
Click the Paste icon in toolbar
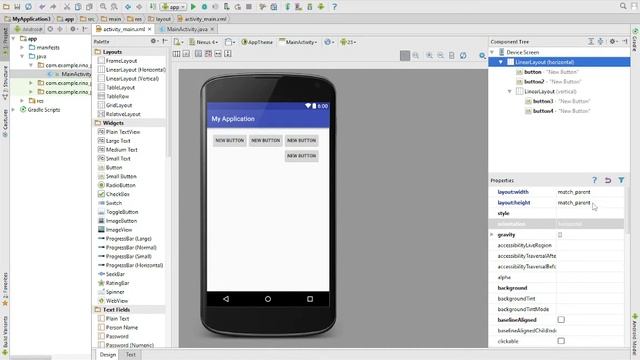coord(89,7)
